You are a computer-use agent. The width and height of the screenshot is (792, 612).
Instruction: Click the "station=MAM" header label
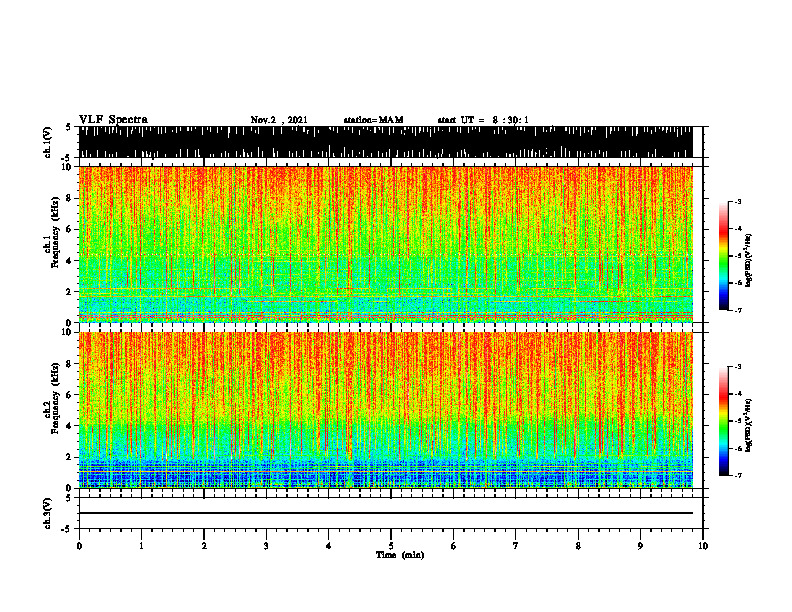pyautogui.click(x=373, y=120)
